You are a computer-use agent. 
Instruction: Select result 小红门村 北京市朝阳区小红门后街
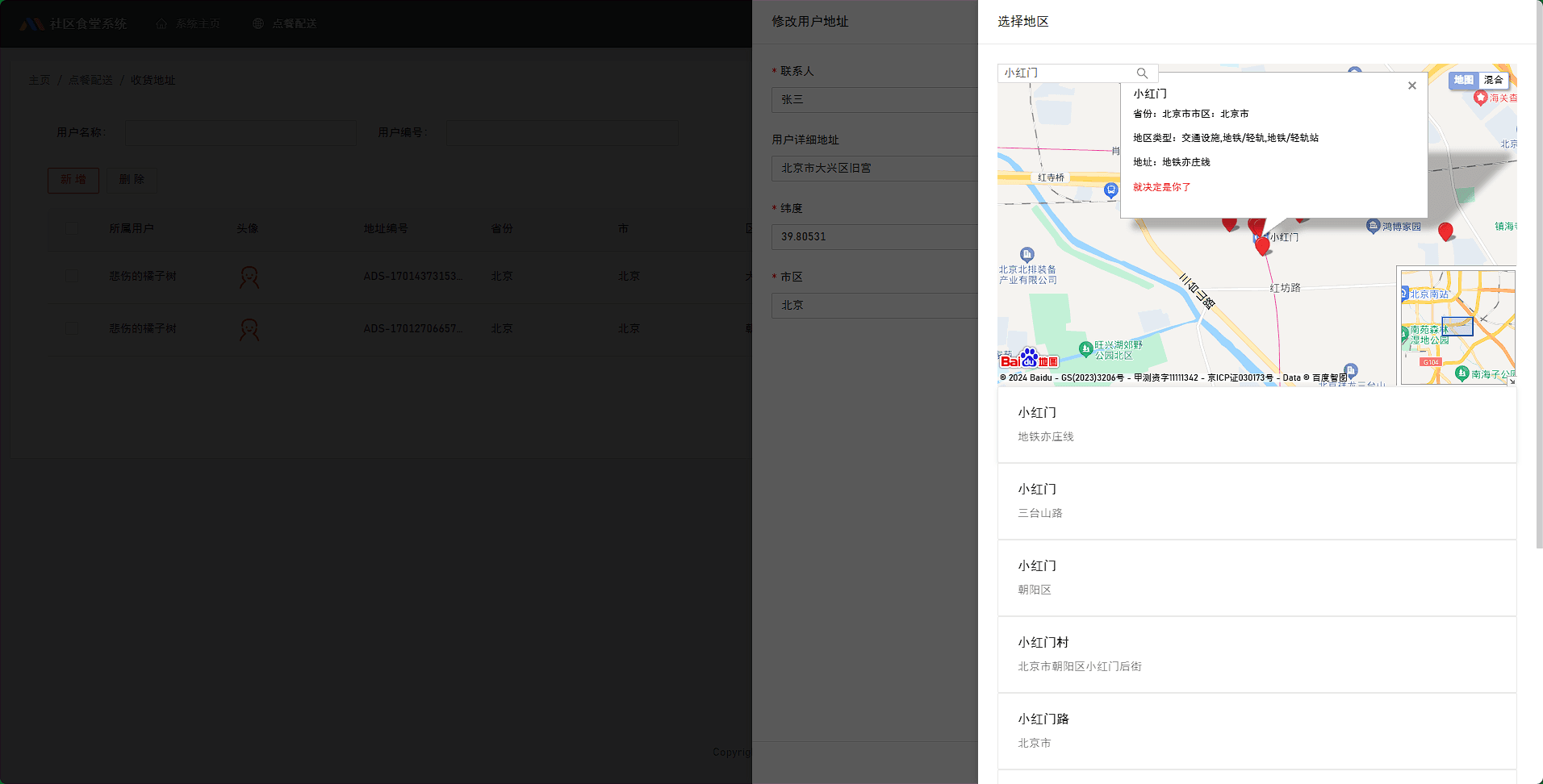pyautogui.click(x=1257, y=654)
